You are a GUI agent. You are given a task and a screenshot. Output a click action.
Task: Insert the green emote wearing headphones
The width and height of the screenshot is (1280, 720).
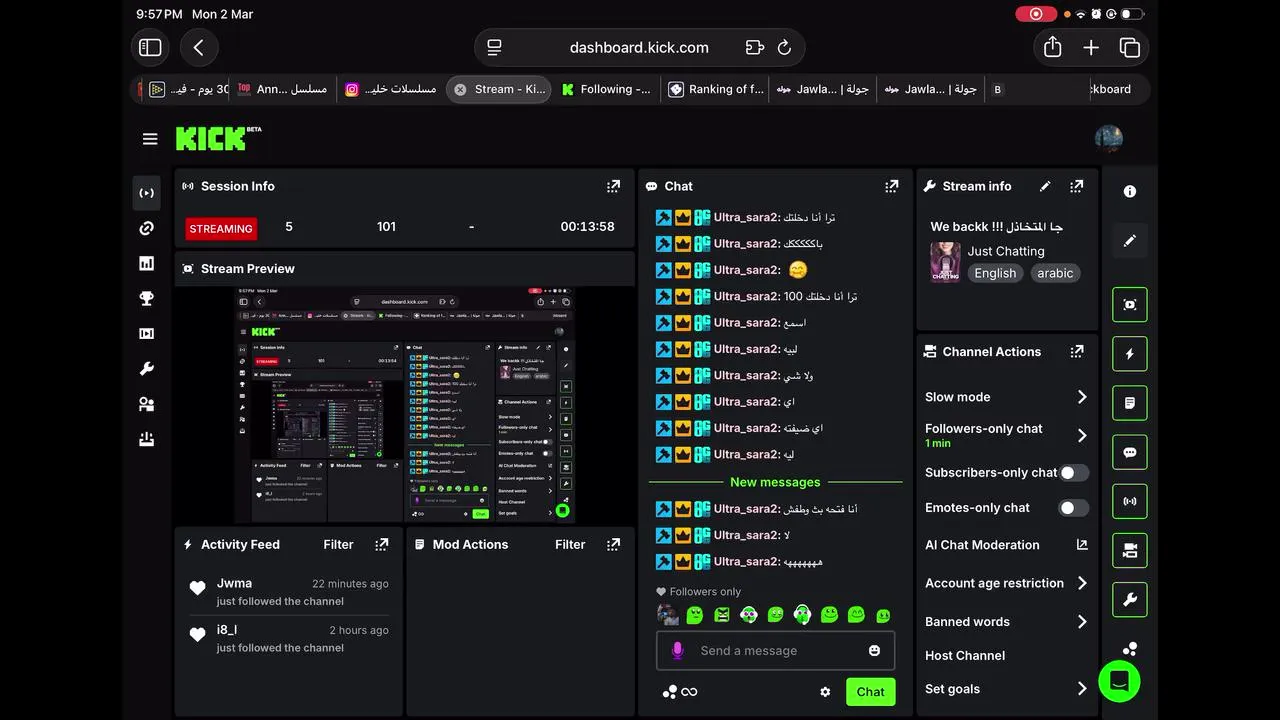[x=802, y=615]
